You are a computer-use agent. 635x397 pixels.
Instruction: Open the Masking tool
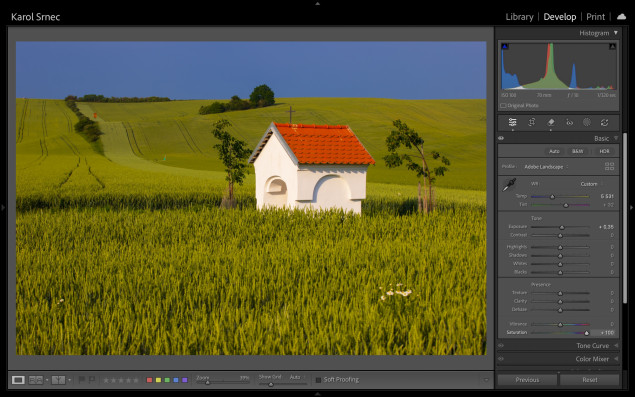tap(587, 122)
